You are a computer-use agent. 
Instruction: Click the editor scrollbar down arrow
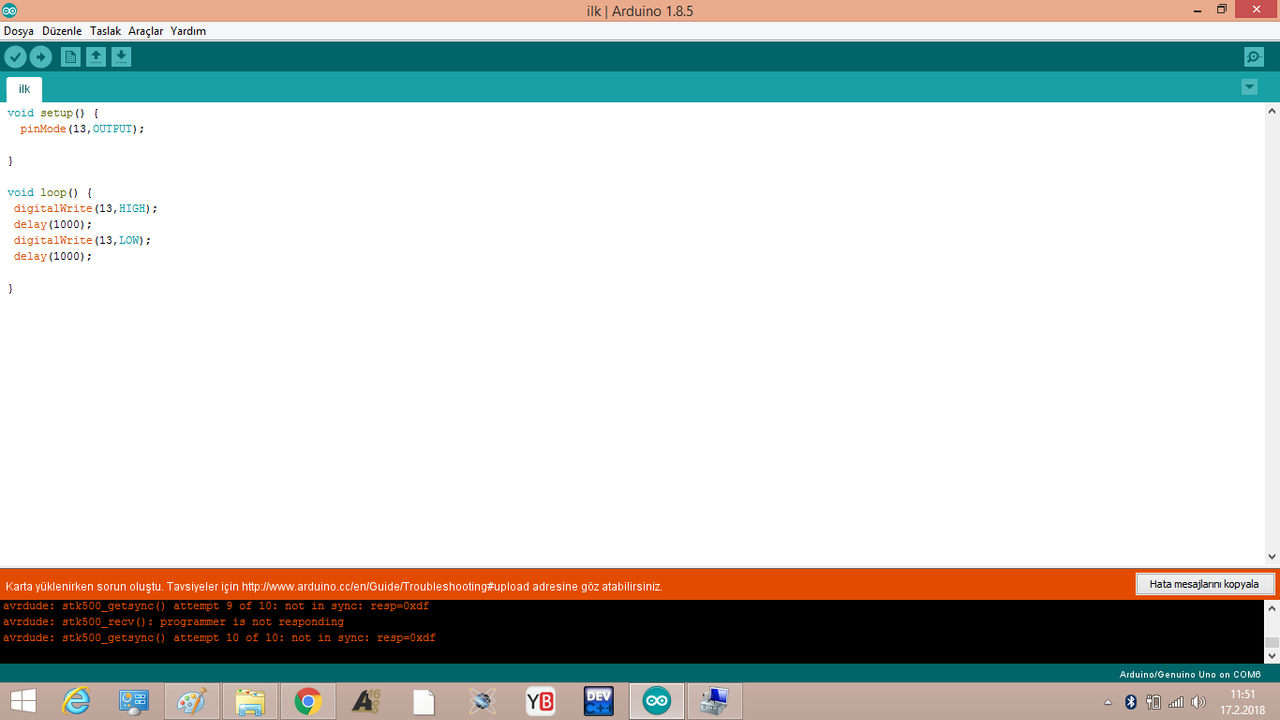pos(1272,557)
